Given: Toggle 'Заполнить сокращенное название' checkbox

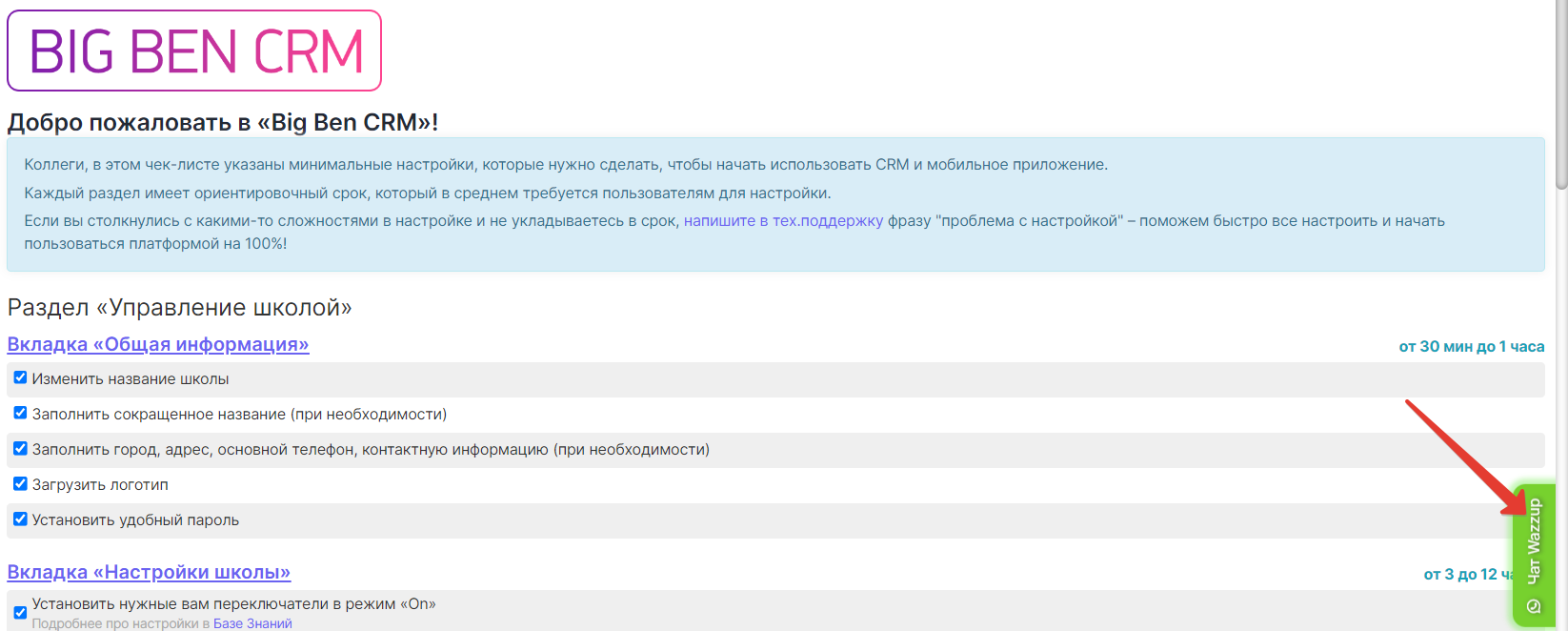Looking at the screenshot, I should 20,413.
